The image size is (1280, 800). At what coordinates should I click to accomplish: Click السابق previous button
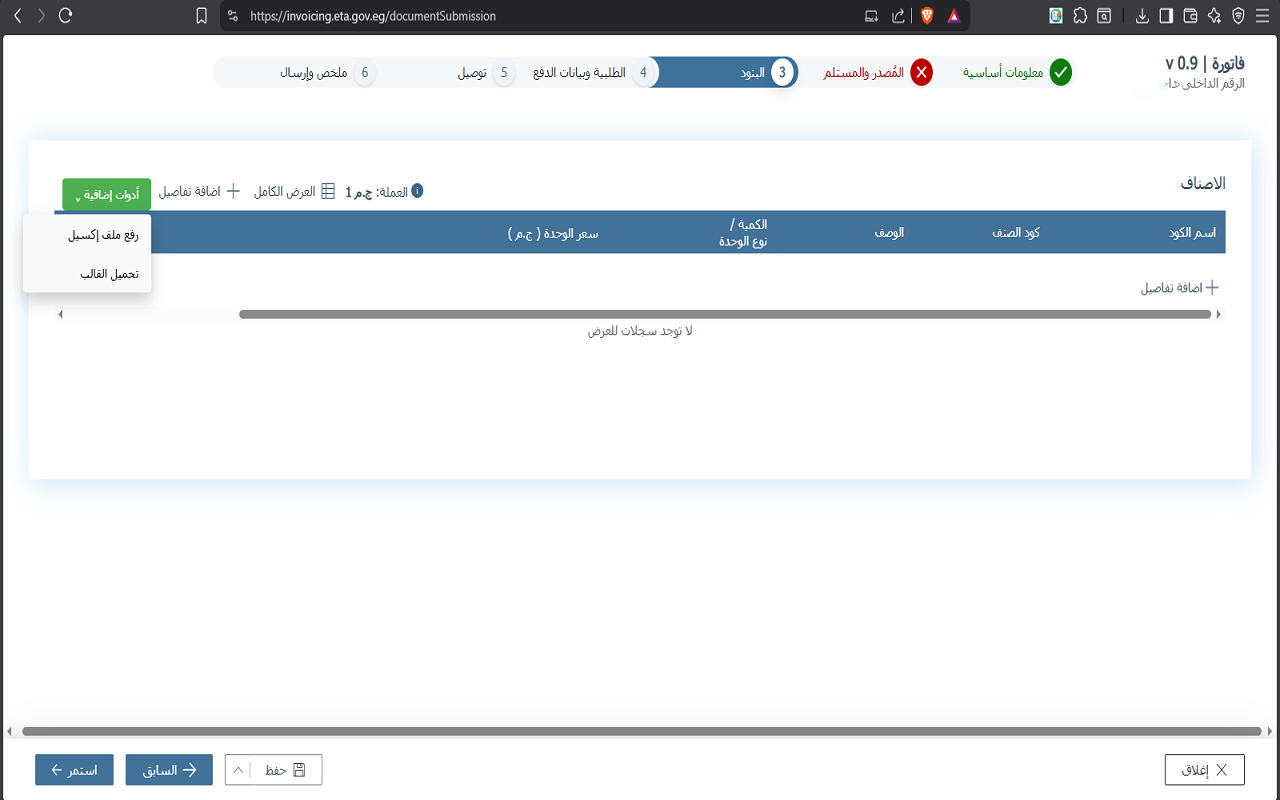click(169, 770)
